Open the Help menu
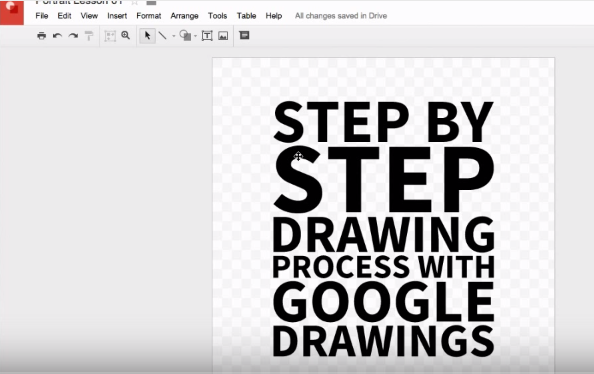 (x=274, y=16)
